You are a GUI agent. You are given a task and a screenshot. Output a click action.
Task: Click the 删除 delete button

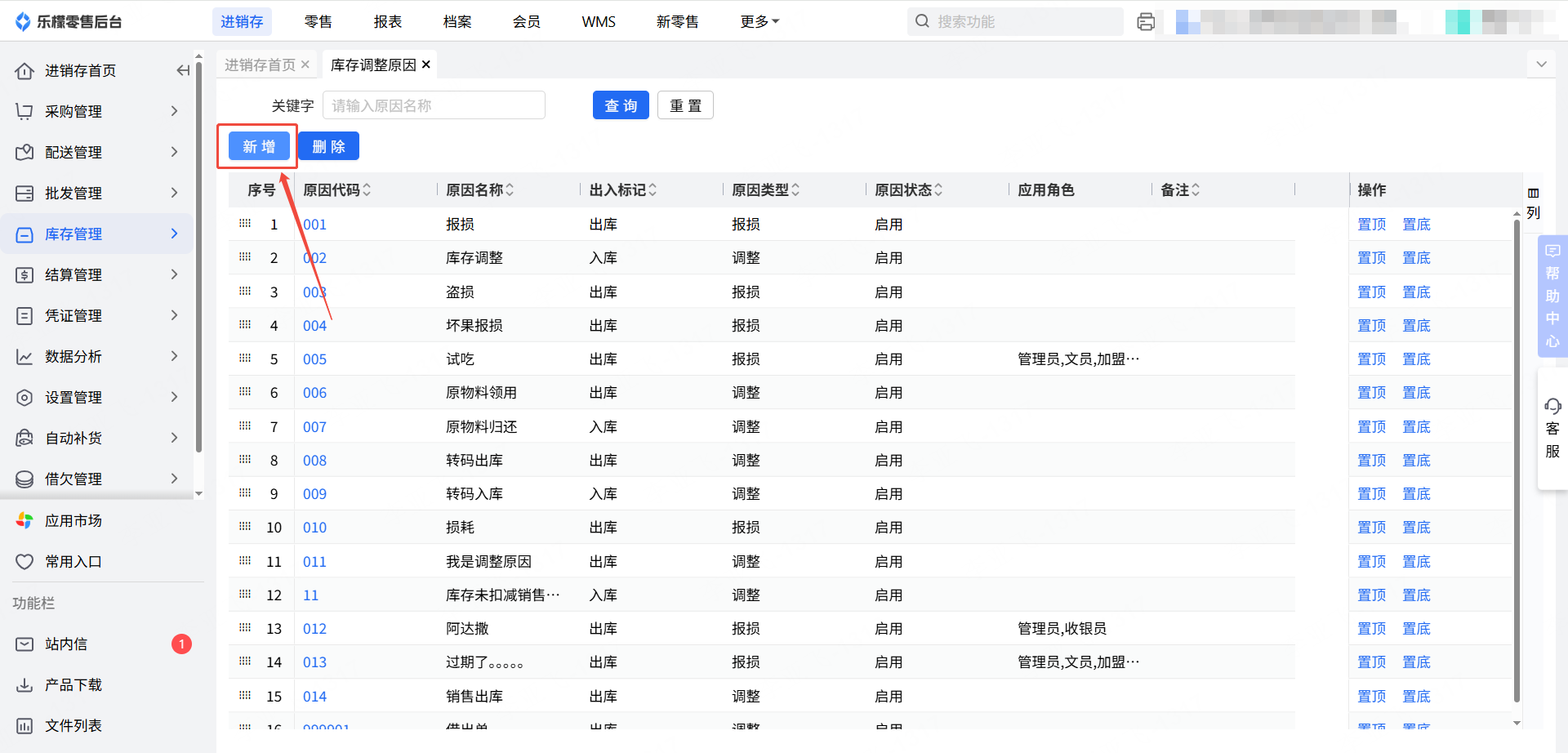tap(328, 146)
